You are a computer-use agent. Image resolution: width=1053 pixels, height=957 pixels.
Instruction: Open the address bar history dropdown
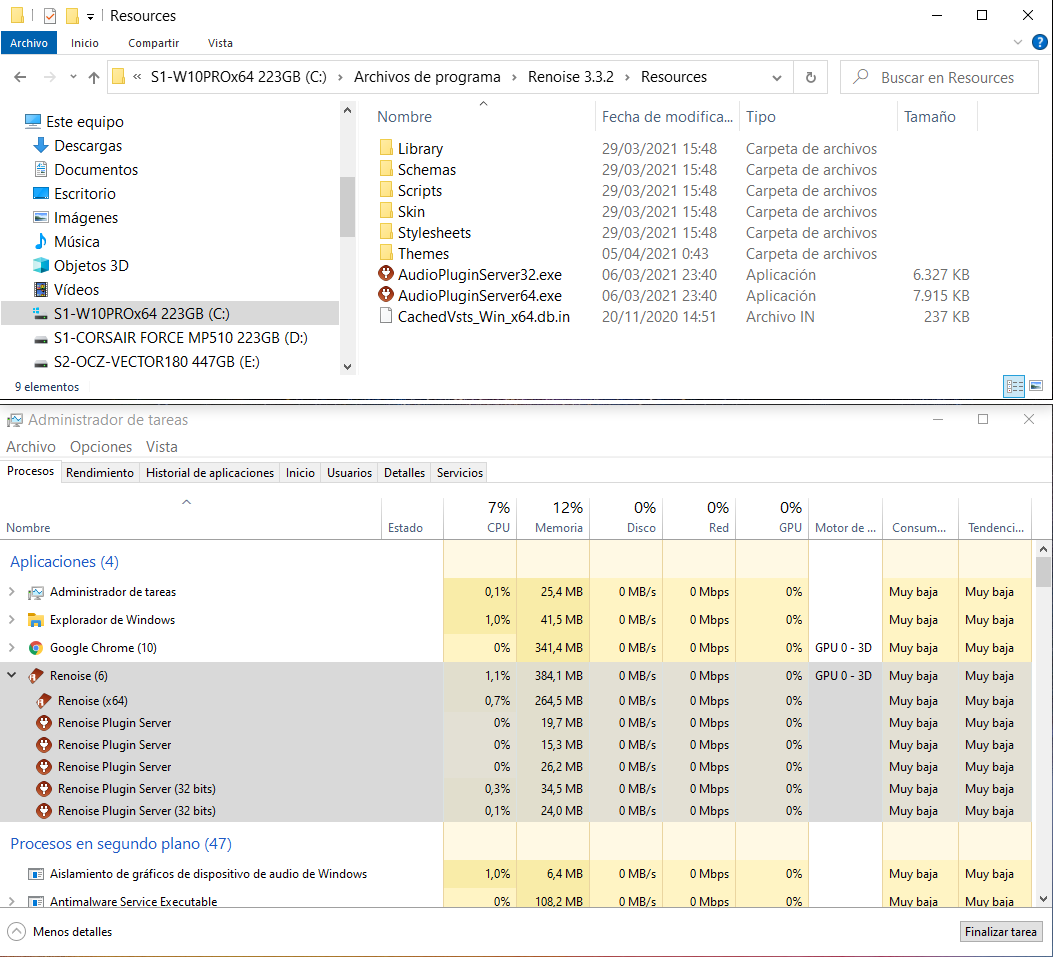click(x=777, y=77)
